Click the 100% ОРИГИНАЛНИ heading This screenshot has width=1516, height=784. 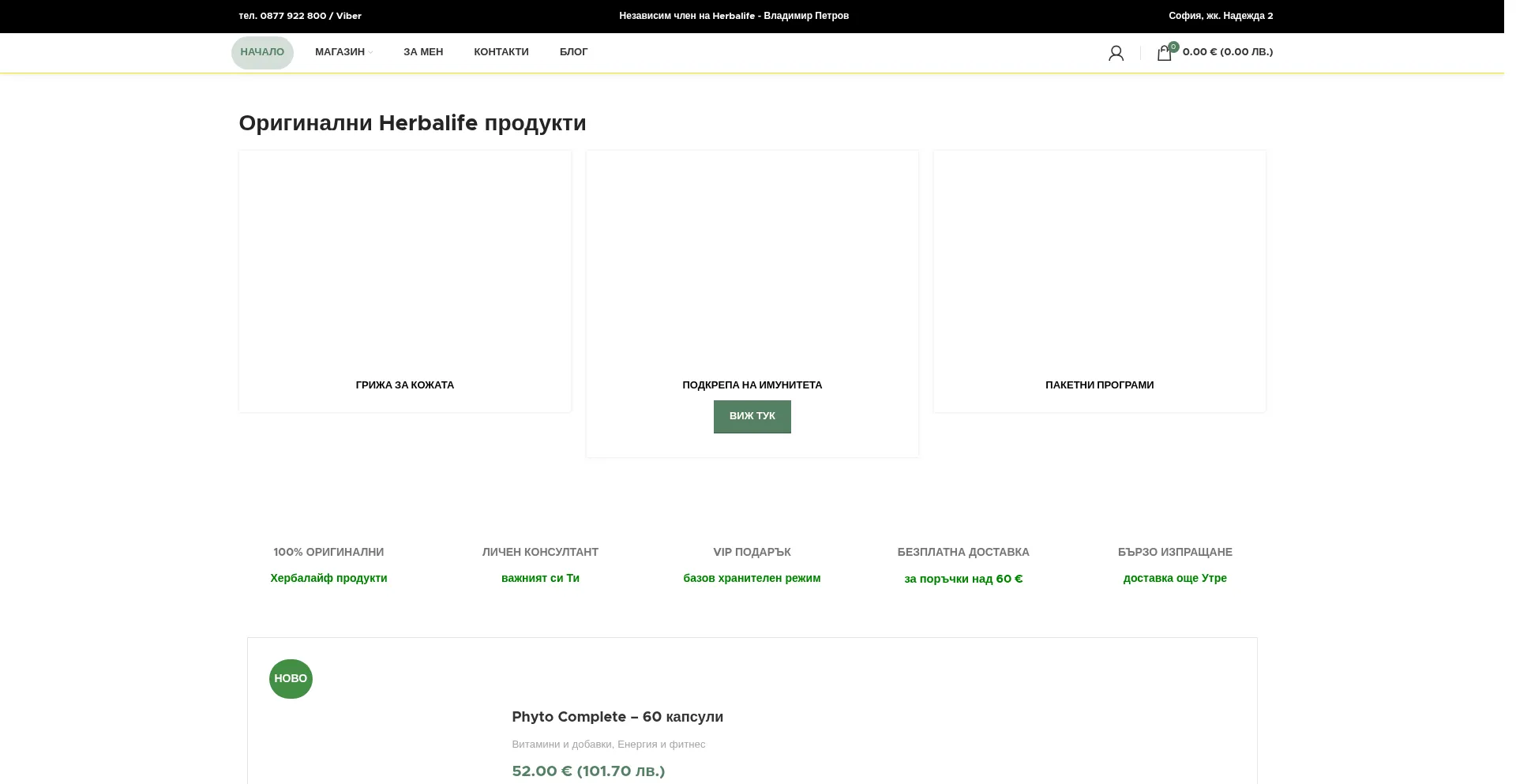[328, 552]
